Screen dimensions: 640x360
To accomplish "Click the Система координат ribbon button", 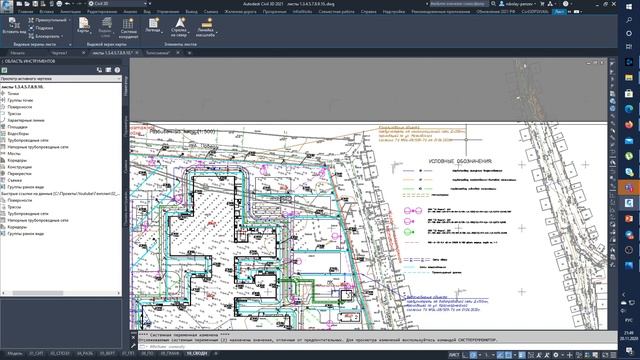I will tap(128, 28).
